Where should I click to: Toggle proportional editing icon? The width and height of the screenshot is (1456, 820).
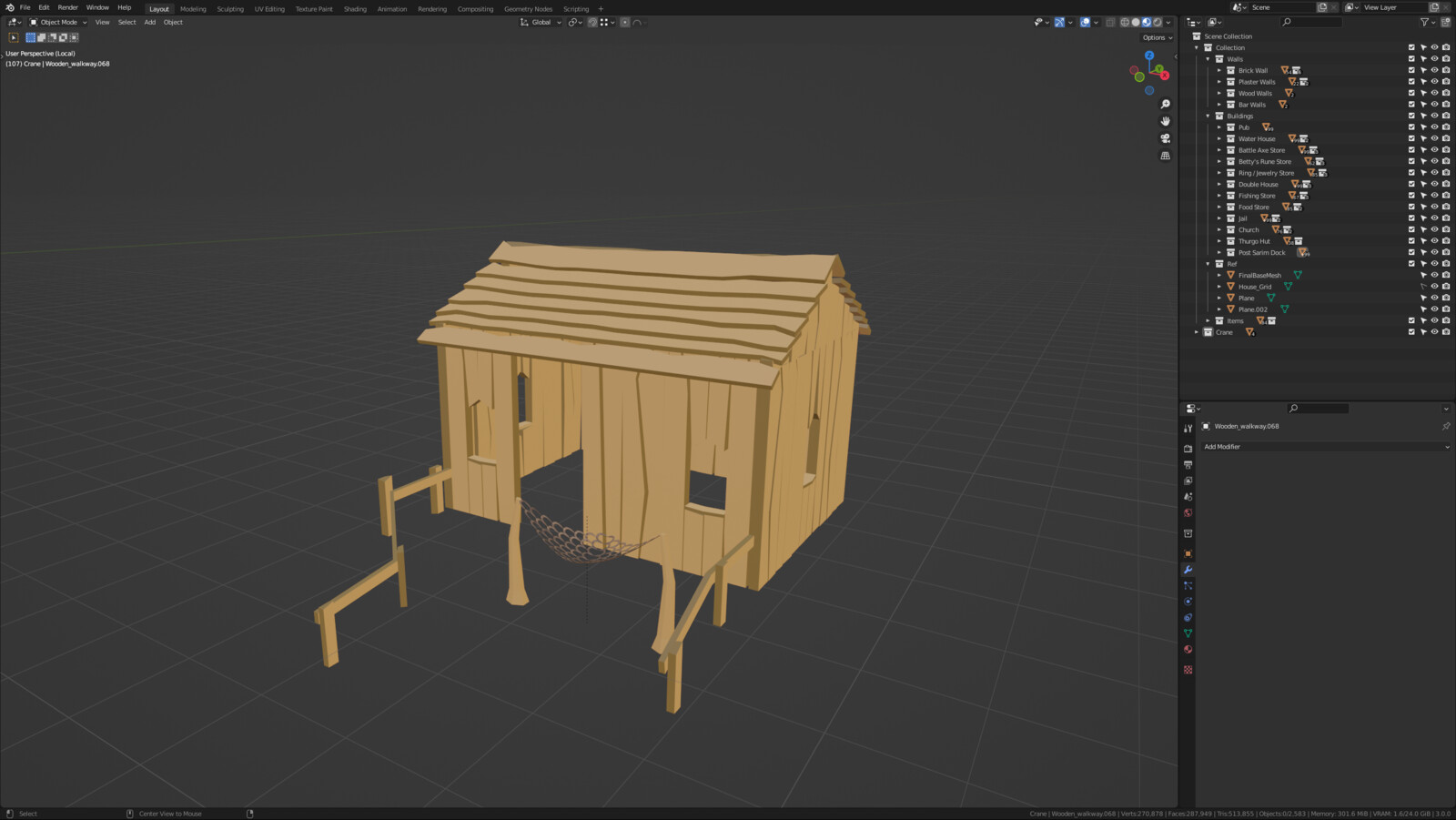[625, 22]
